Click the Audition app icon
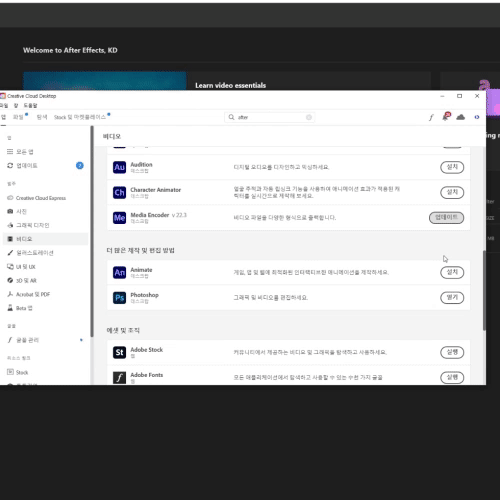Image resolution: width=500 pixels, height=500 pixels. coord(119,167)
